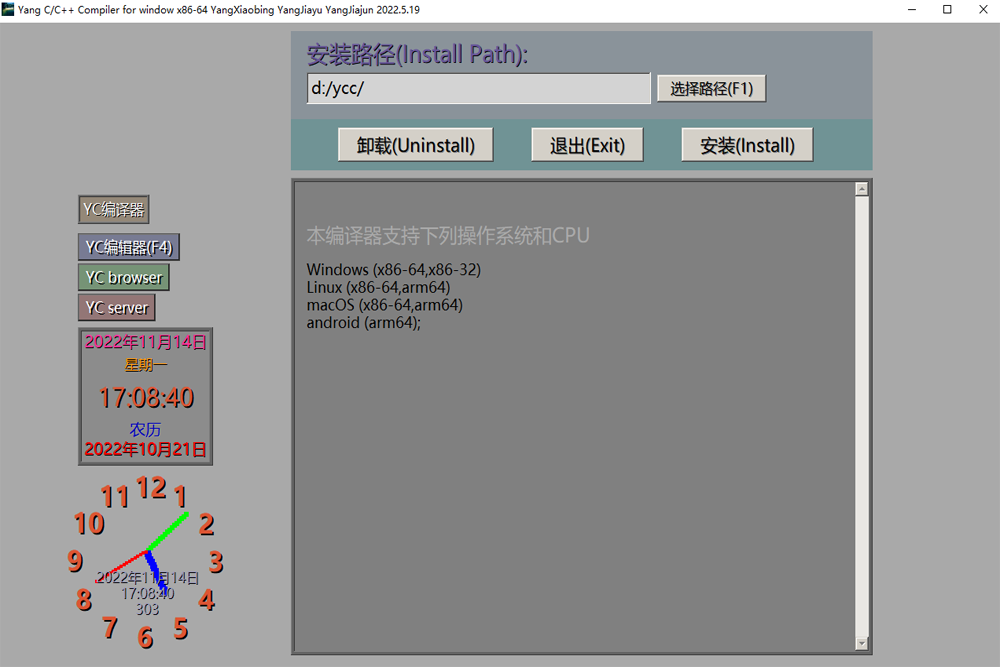Image resolution: width=1000 pixels, height=667 pixels.
Task: Select the YC编译器 button
Action: pos(114,209)
